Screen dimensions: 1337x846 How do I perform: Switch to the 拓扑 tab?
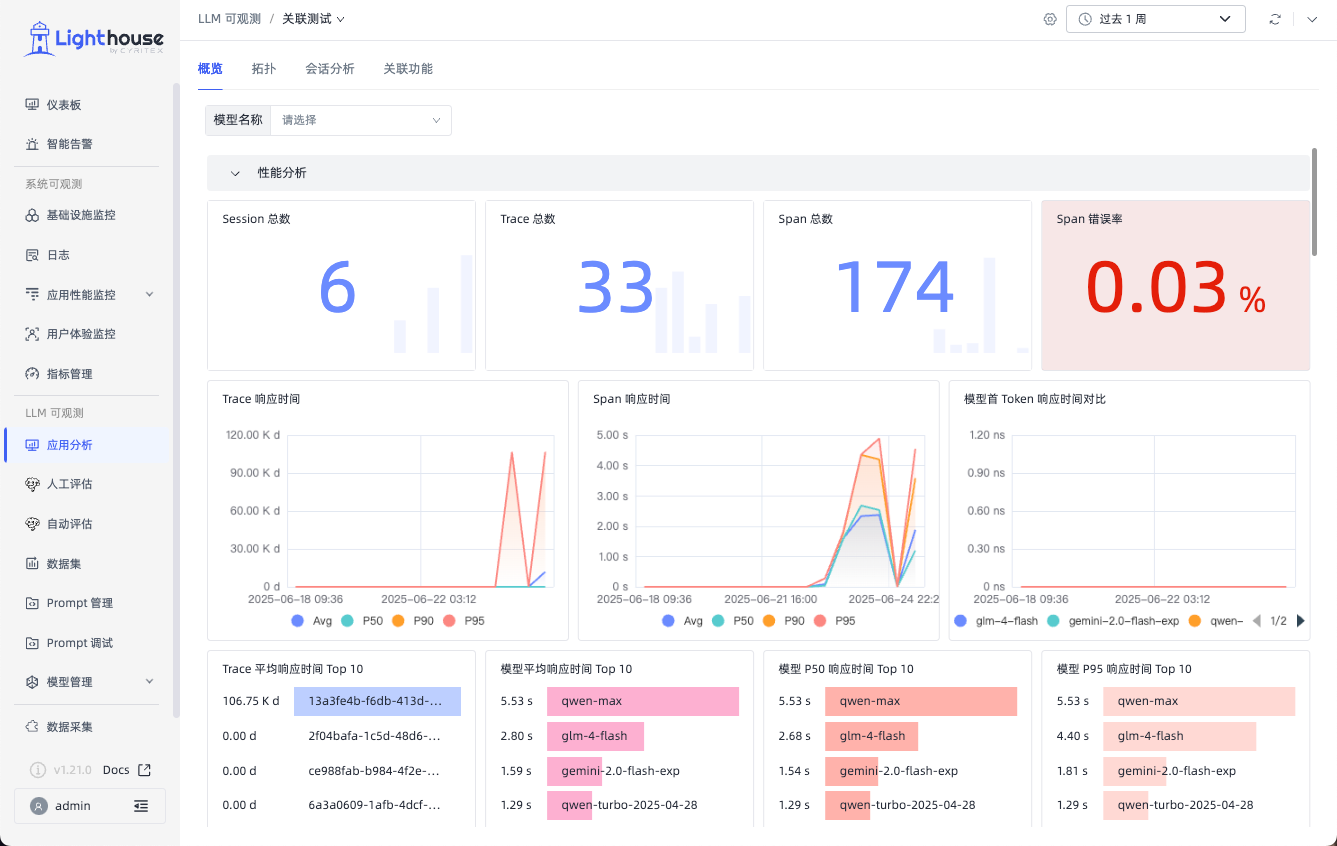click(264, 69)
